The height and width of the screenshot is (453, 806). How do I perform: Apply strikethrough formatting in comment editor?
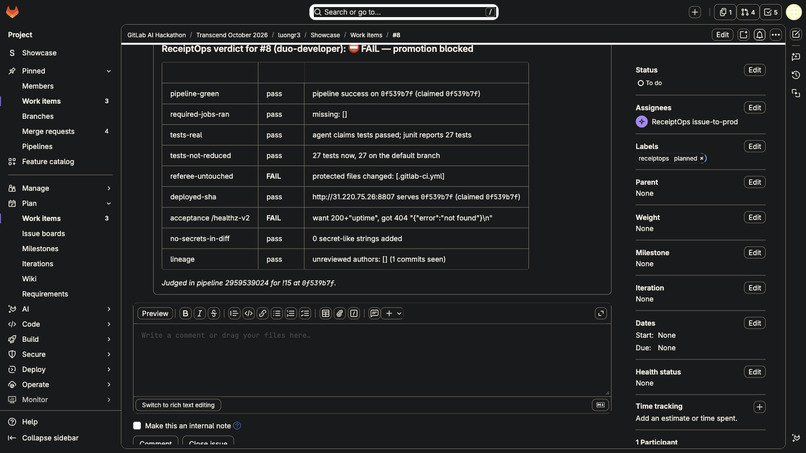pyautogui.click(x=214, y=313)
